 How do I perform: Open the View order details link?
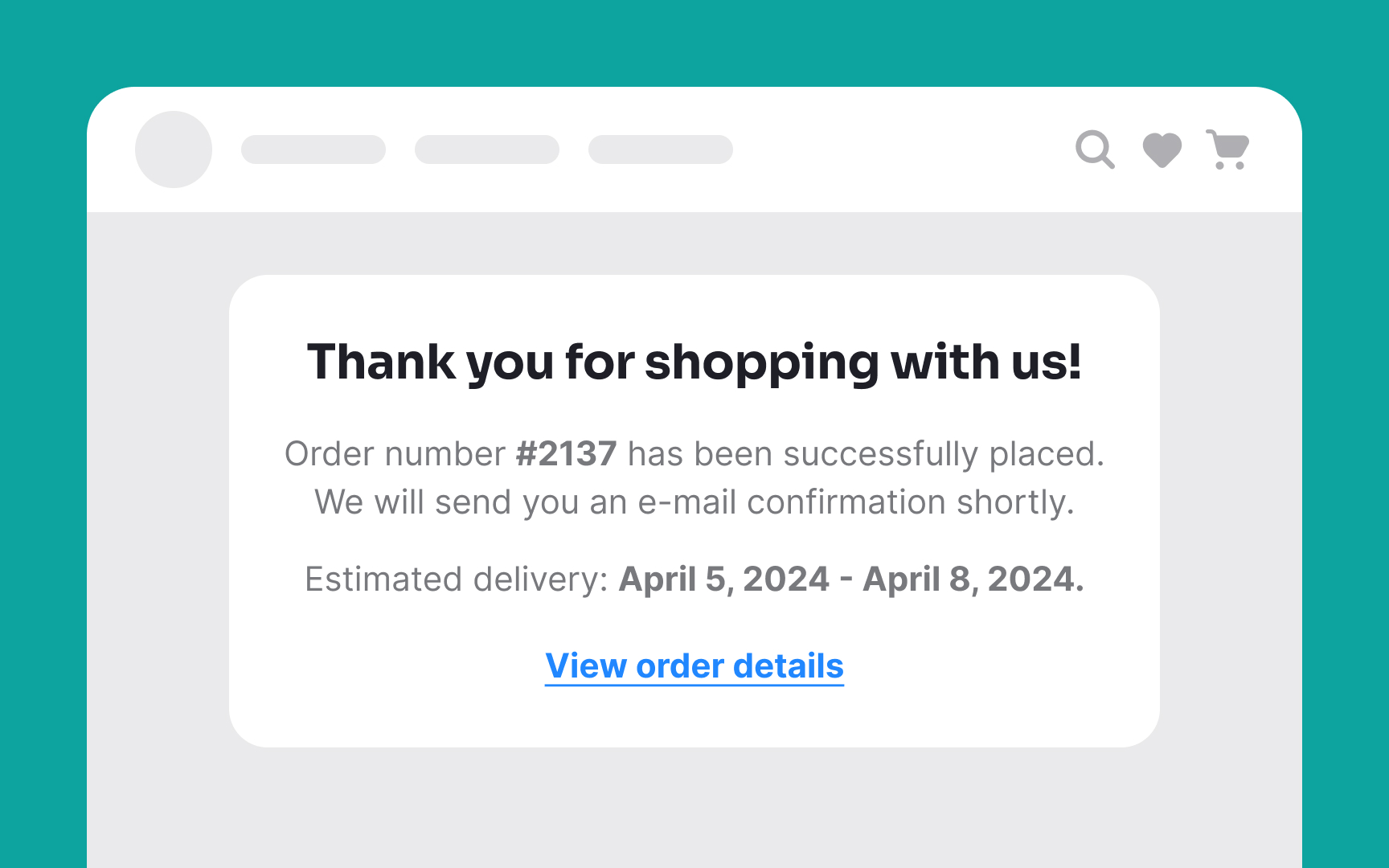694,666
